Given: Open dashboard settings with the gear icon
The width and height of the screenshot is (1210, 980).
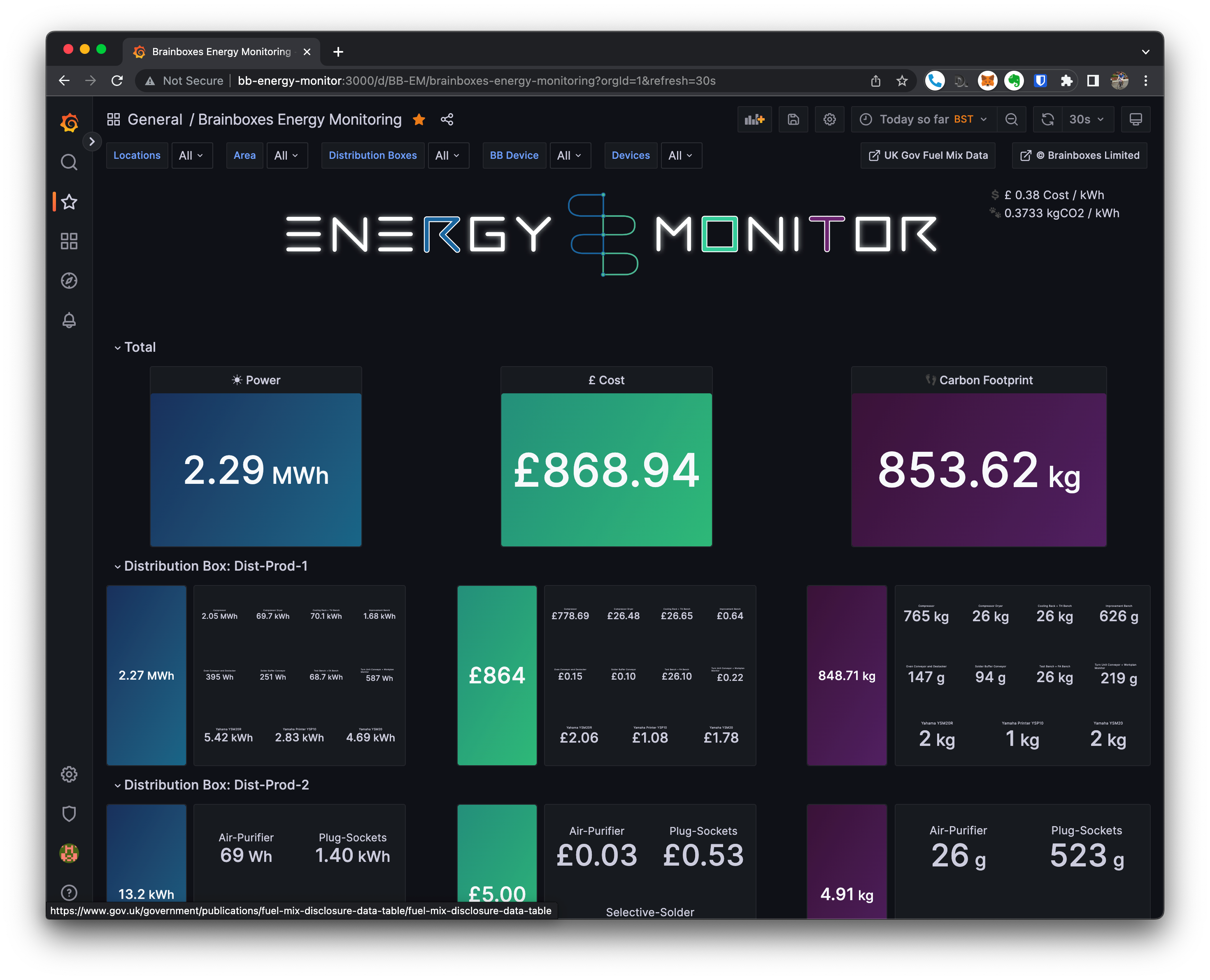Looking at the screenshot, I should click(829, 119).
